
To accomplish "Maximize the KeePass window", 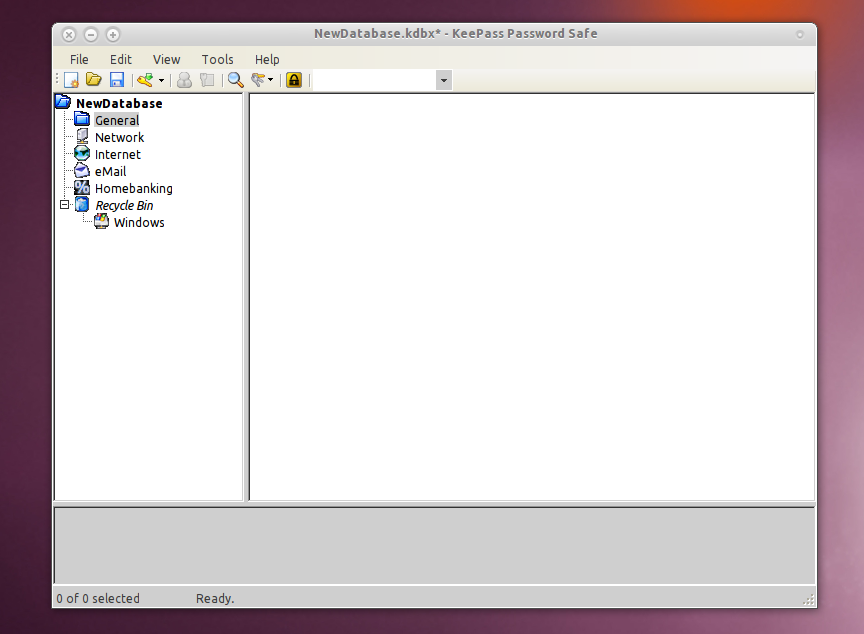I will 113,35.
